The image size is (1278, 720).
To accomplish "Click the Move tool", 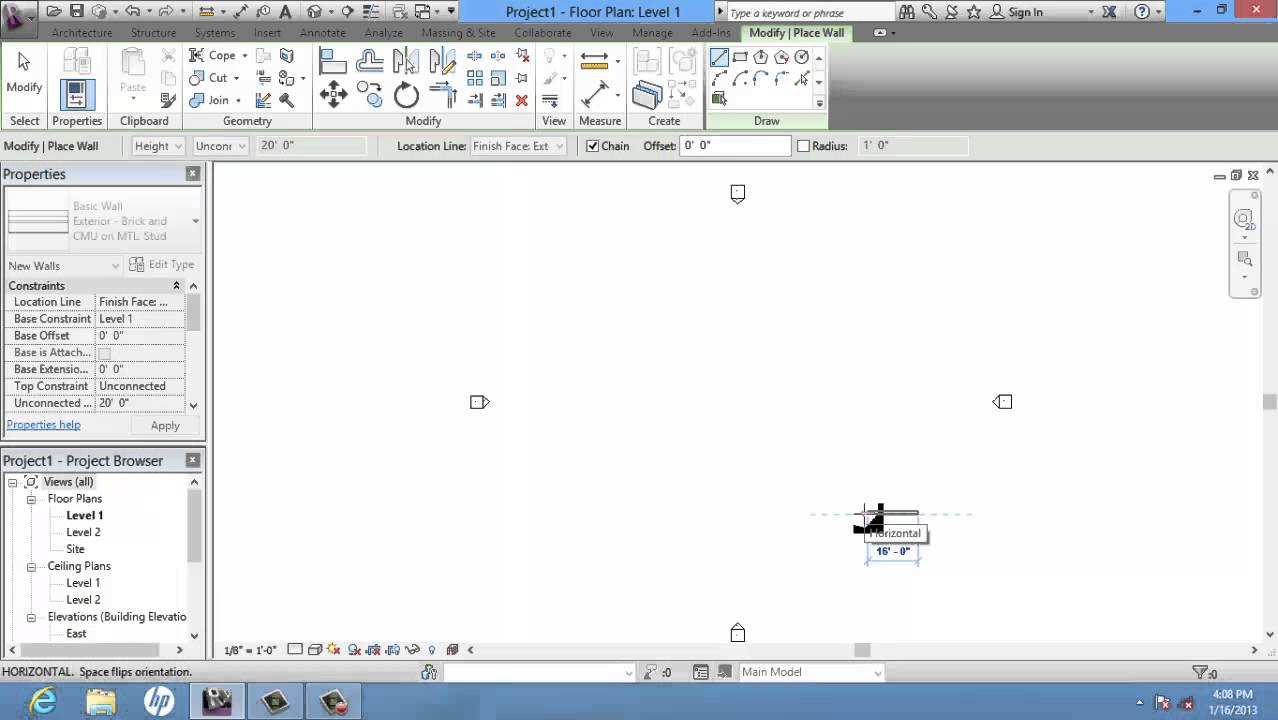I will point(333,95).
